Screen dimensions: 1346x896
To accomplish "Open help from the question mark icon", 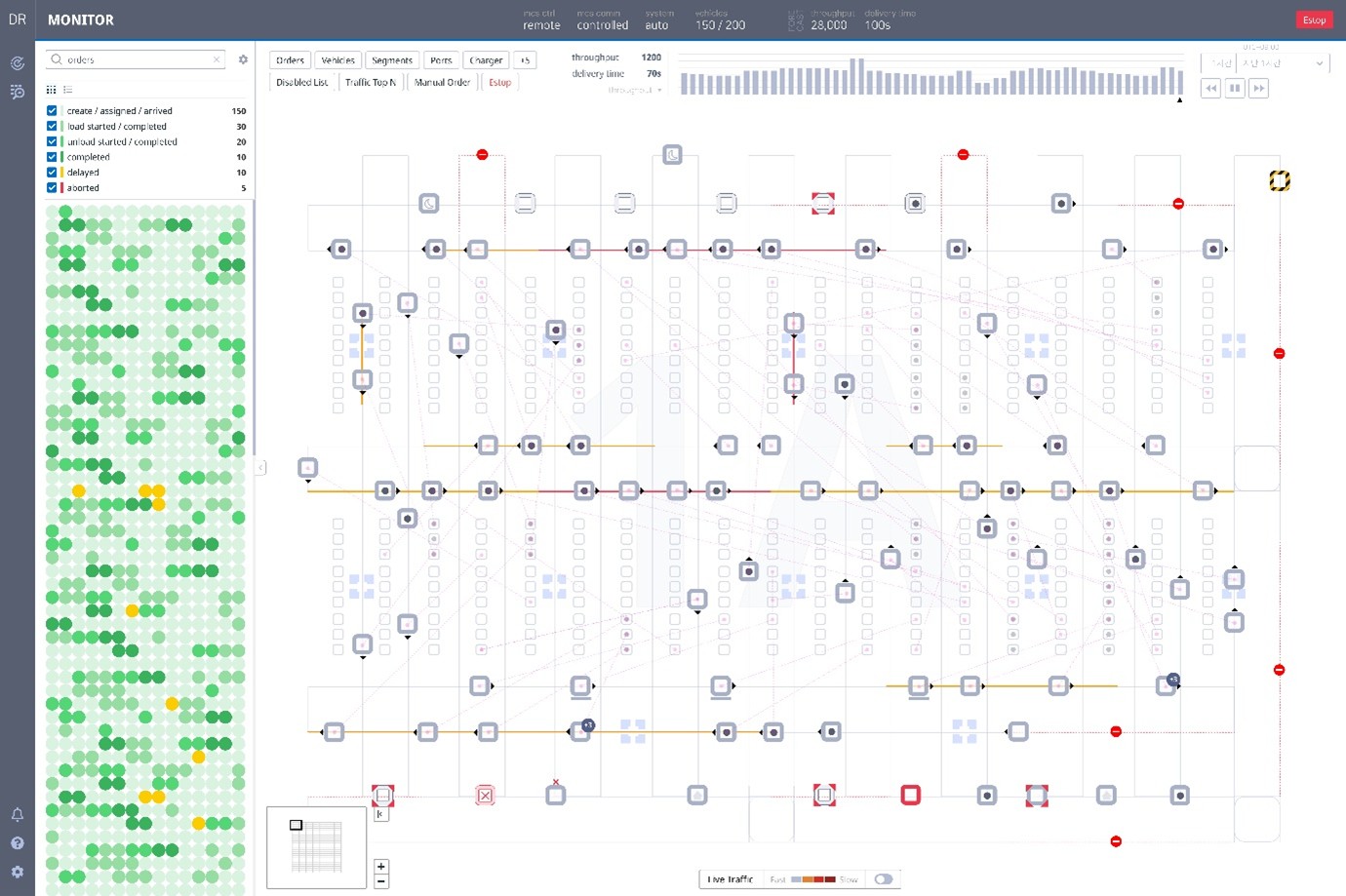I will 18,843.
